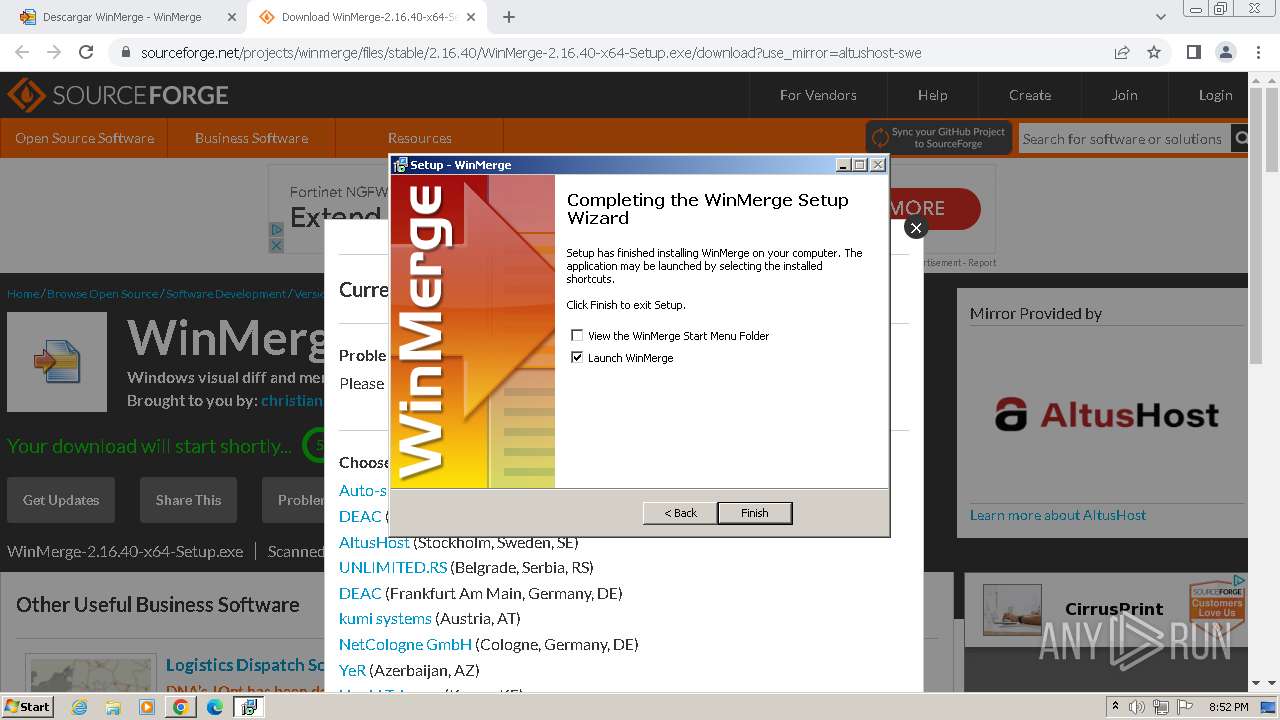Image resolution: width=1280 pixels, height=720 pixels.
Task: Open Software Development breadcrumb link
Action: pos(226,294)
